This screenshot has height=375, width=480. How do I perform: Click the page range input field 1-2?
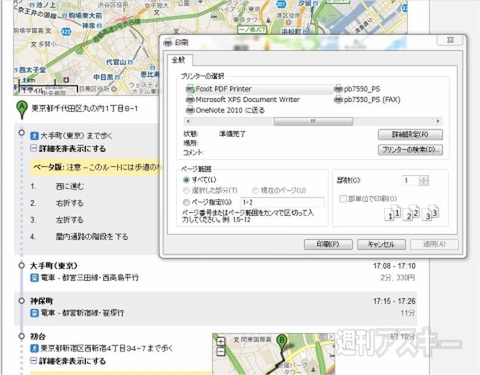pyautogui.click(x=282, y=202)
